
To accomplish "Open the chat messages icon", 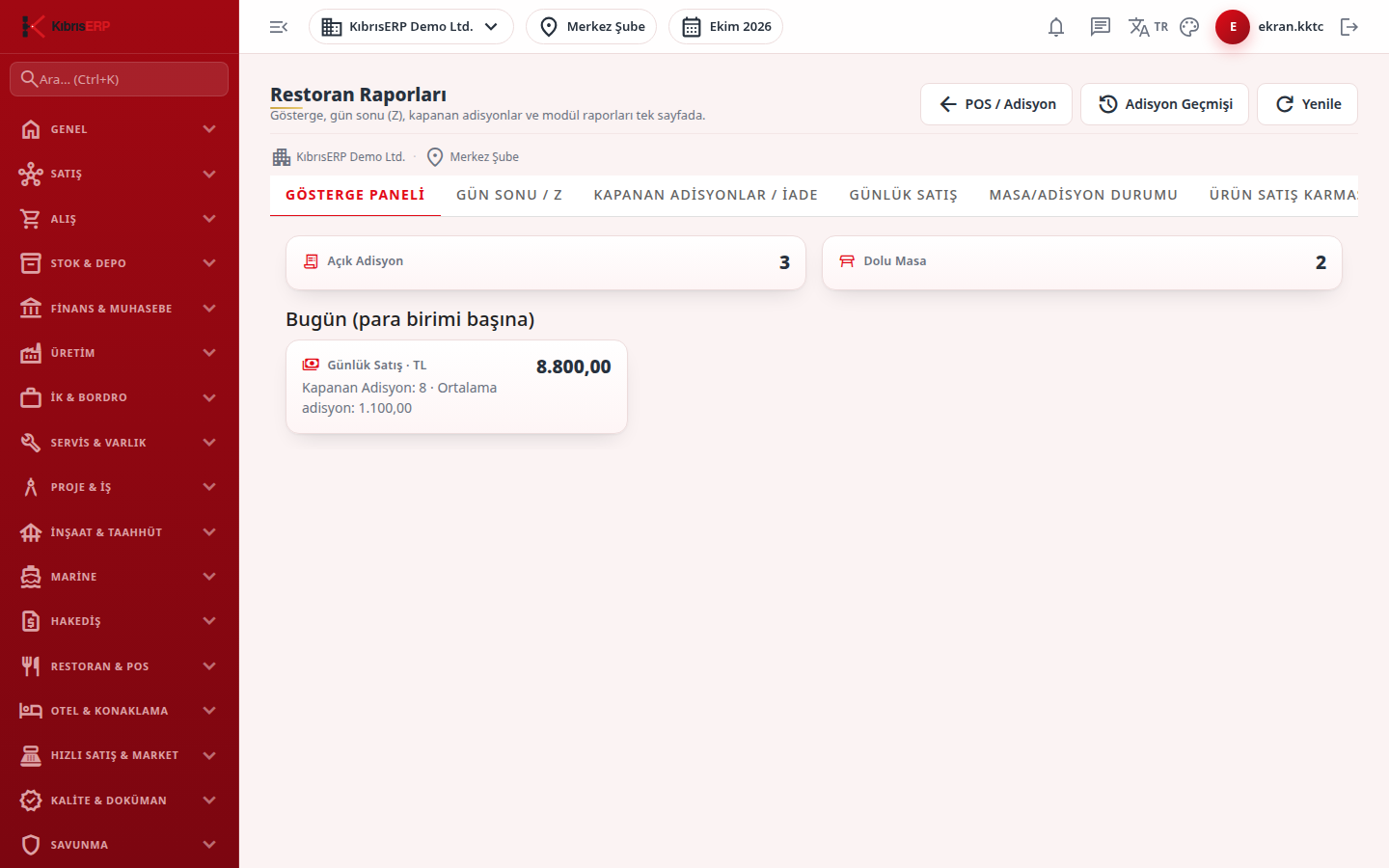I will (x=1101, y=27).
